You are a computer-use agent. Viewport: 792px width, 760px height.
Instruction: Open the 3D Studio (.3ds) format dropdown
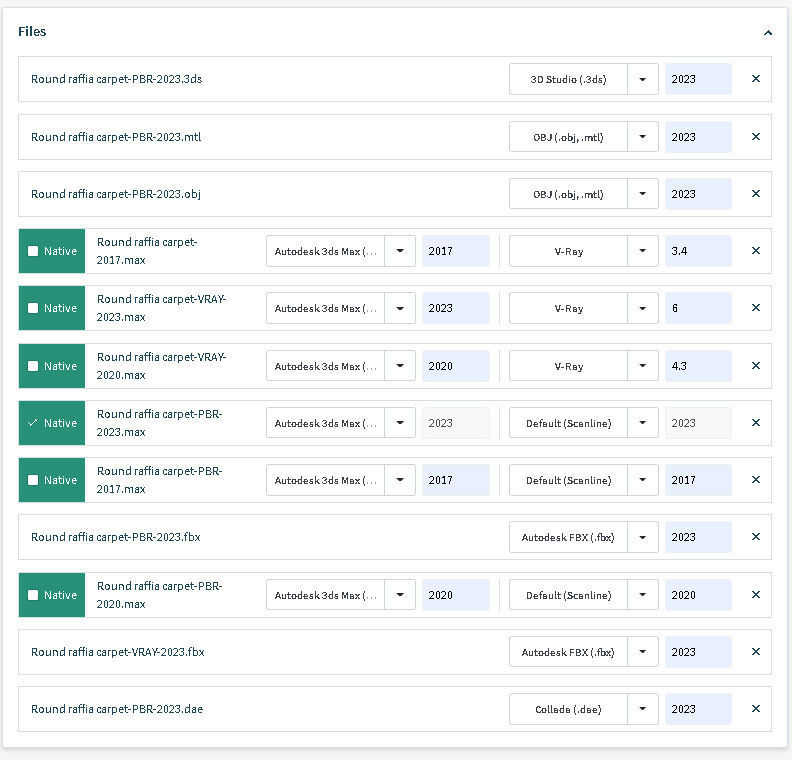coord(643,79)
